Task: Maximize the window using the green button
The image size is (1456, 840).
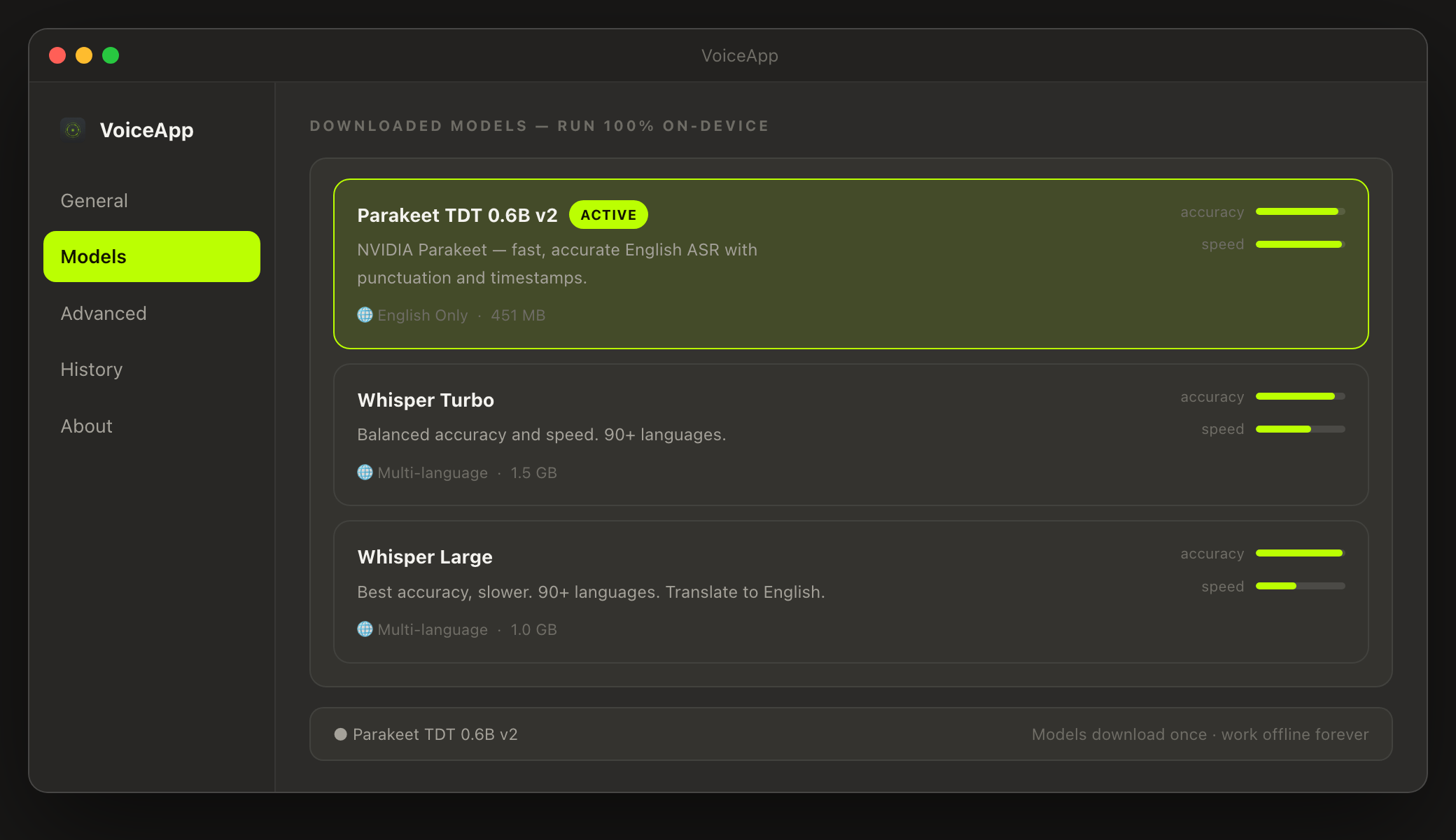Action: click(x=111, y=55)
